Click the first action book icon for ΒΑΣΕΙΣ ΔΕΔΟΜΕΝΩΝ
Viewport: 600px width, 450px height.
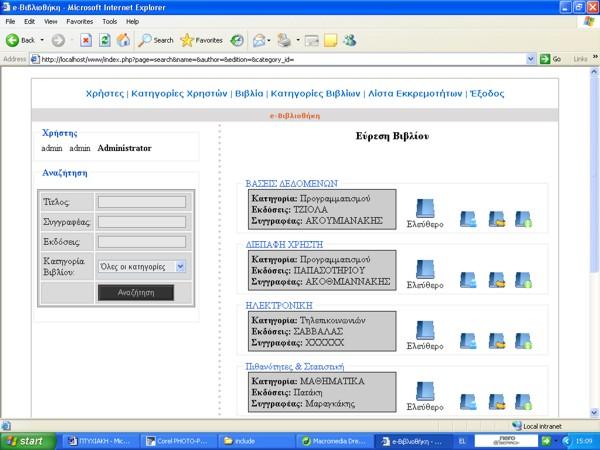468,219
